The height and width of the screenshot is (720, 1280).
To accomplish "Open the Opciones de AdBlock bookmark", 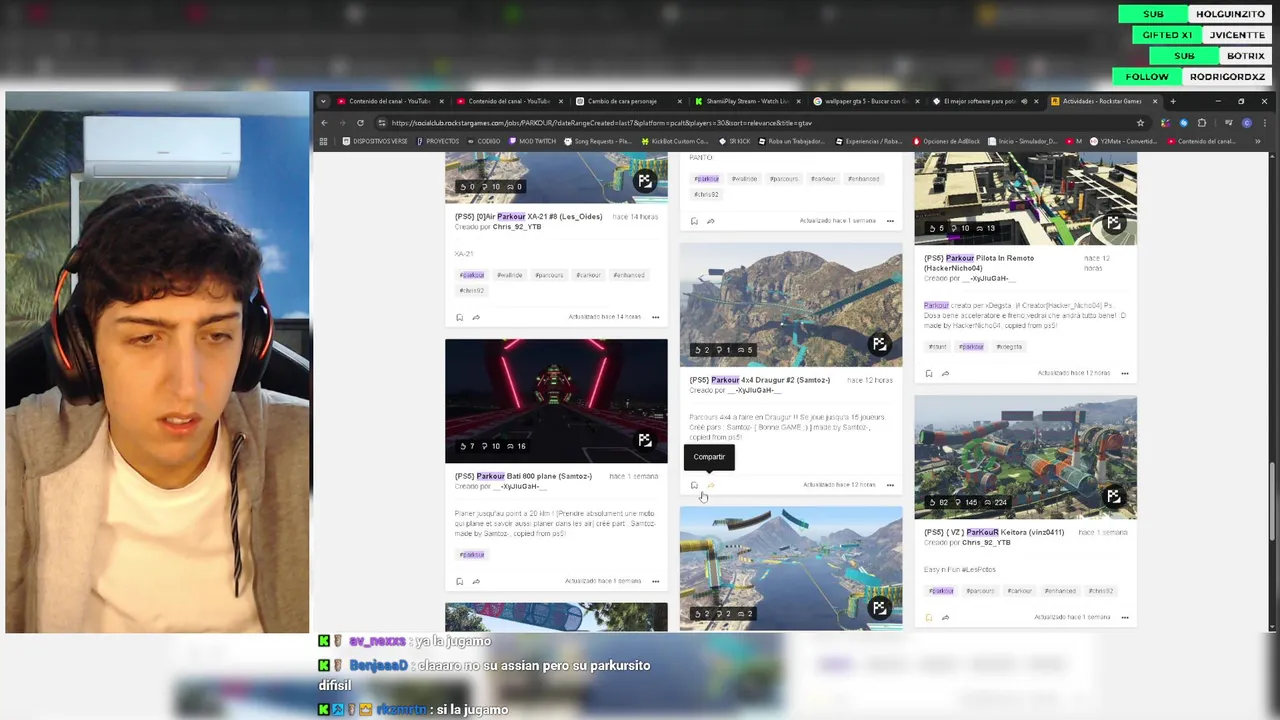I will [x=947, y=141].
